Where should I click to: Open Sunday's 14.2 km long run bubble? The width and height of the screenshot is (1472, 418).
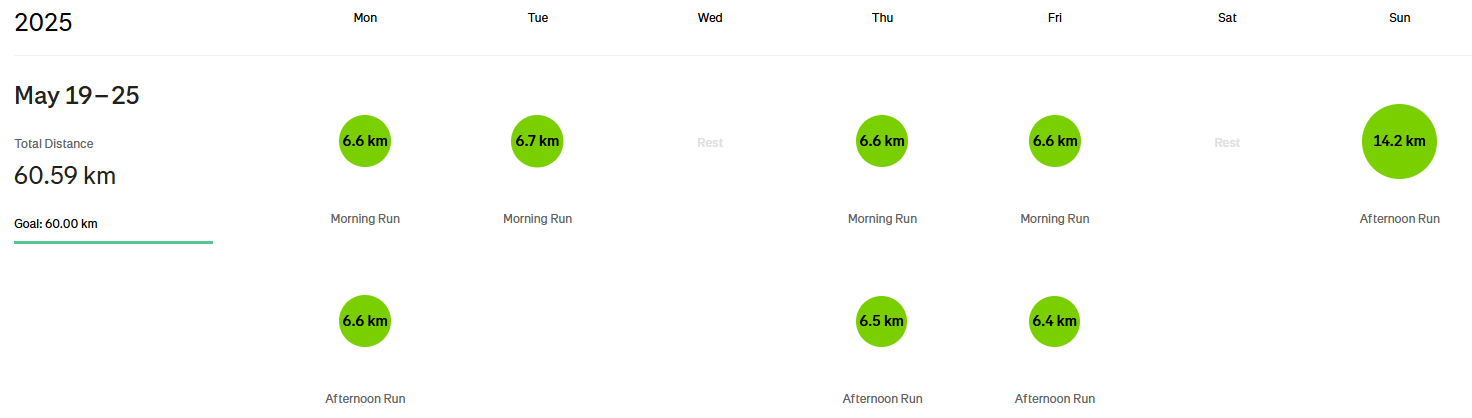point(1400,141)
